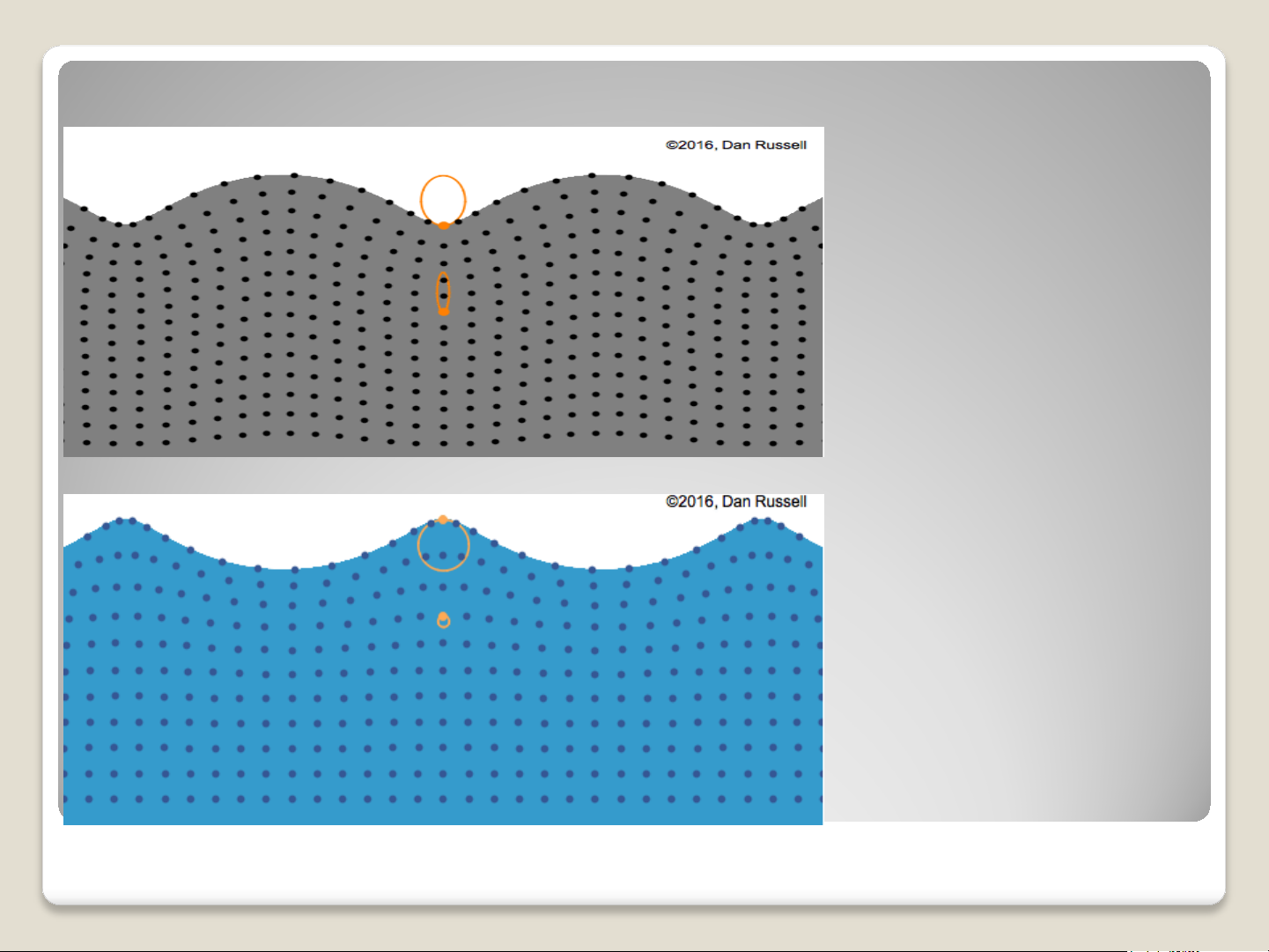Click the large orange circle at the blue wave crest
The image size is (1269, 952).
pos(443,544)
